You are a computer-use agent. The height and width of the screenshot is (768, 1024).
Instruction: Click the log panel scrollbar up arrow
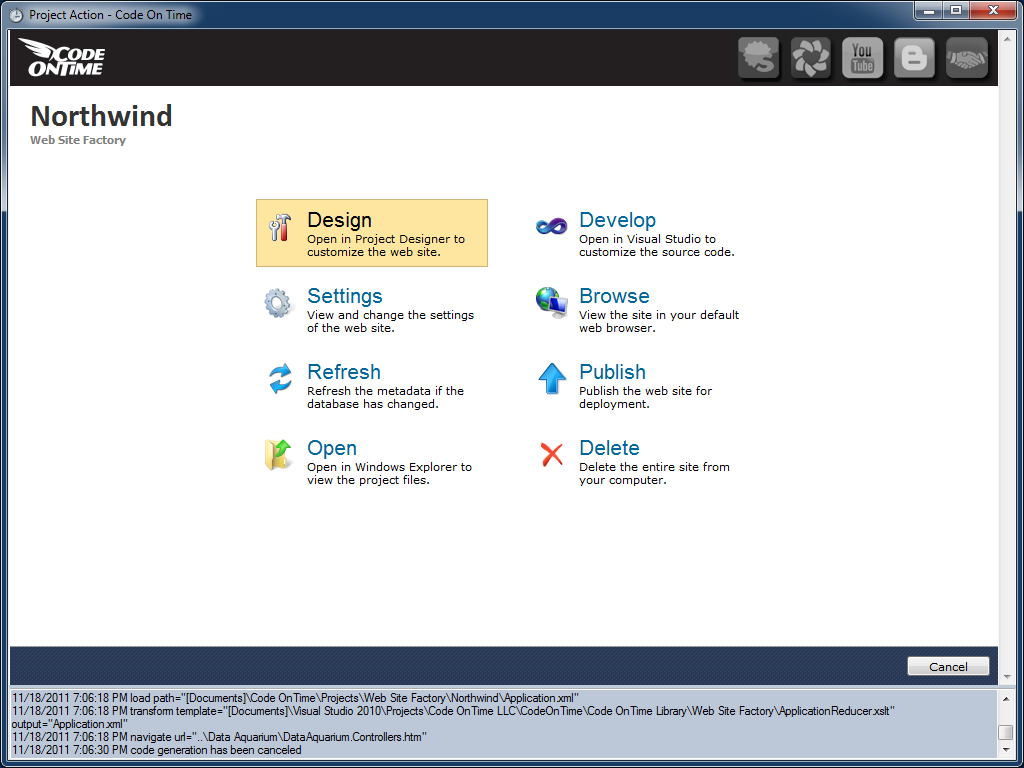click(x=1007, y=699)
